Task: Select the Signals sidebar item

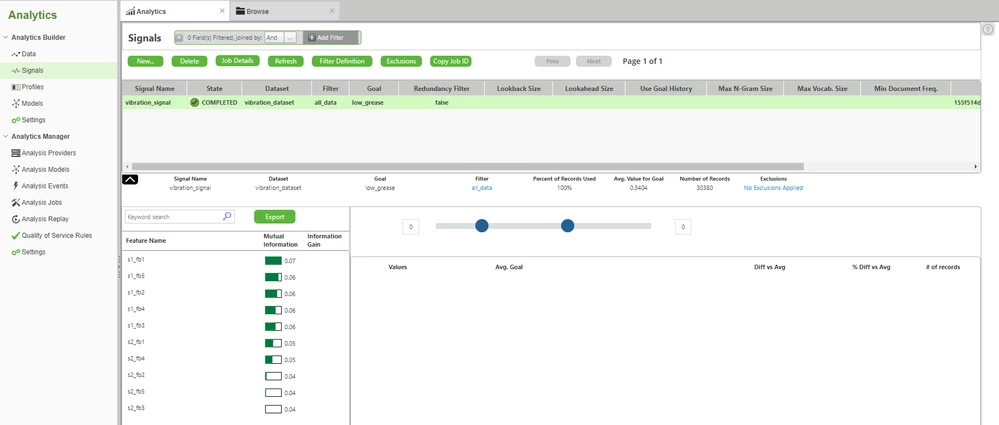Action: click(27, 71)
